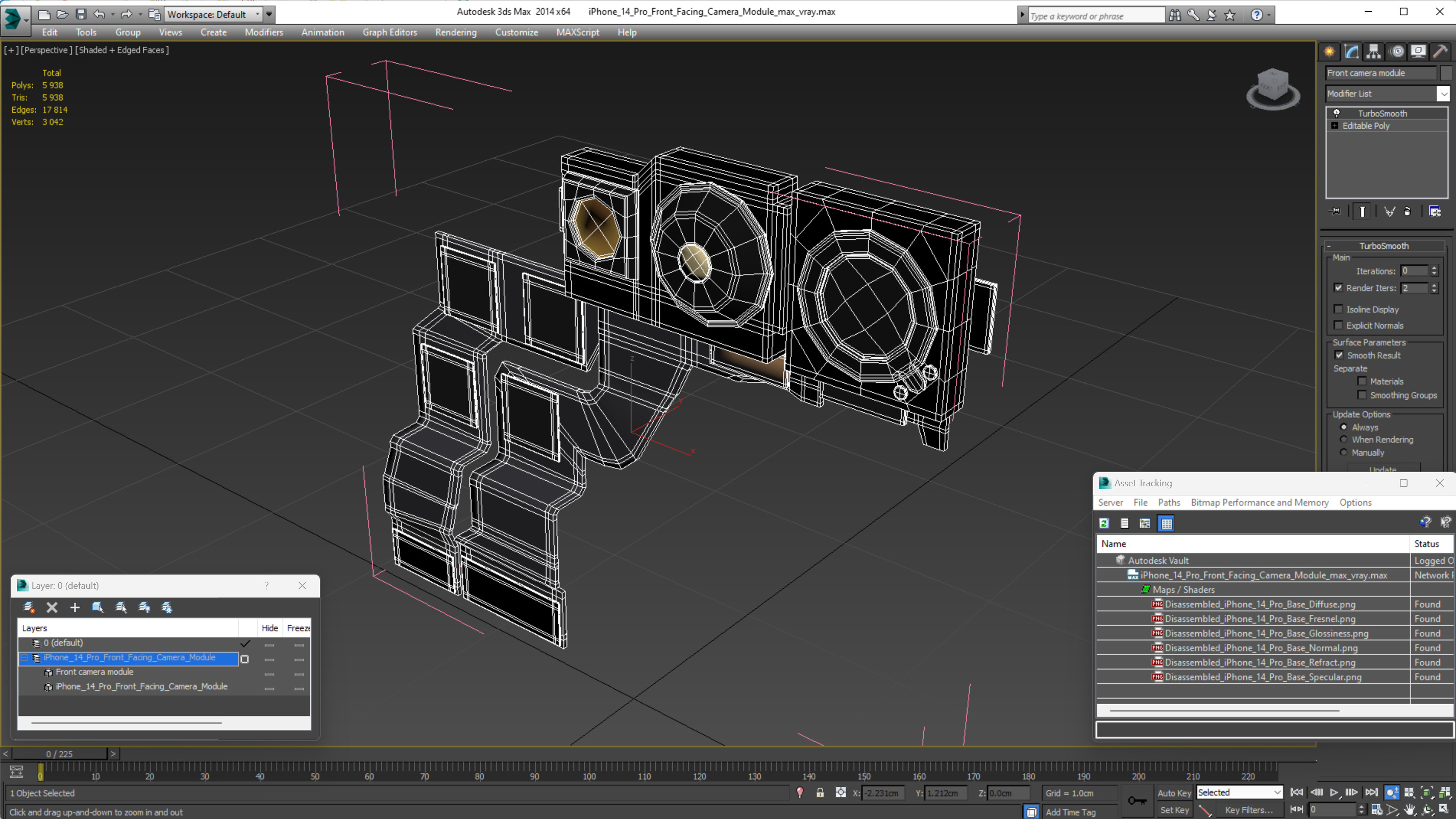Click the Rendering menu item
The height and width of the screenshot is (819, 1456).
455,32
